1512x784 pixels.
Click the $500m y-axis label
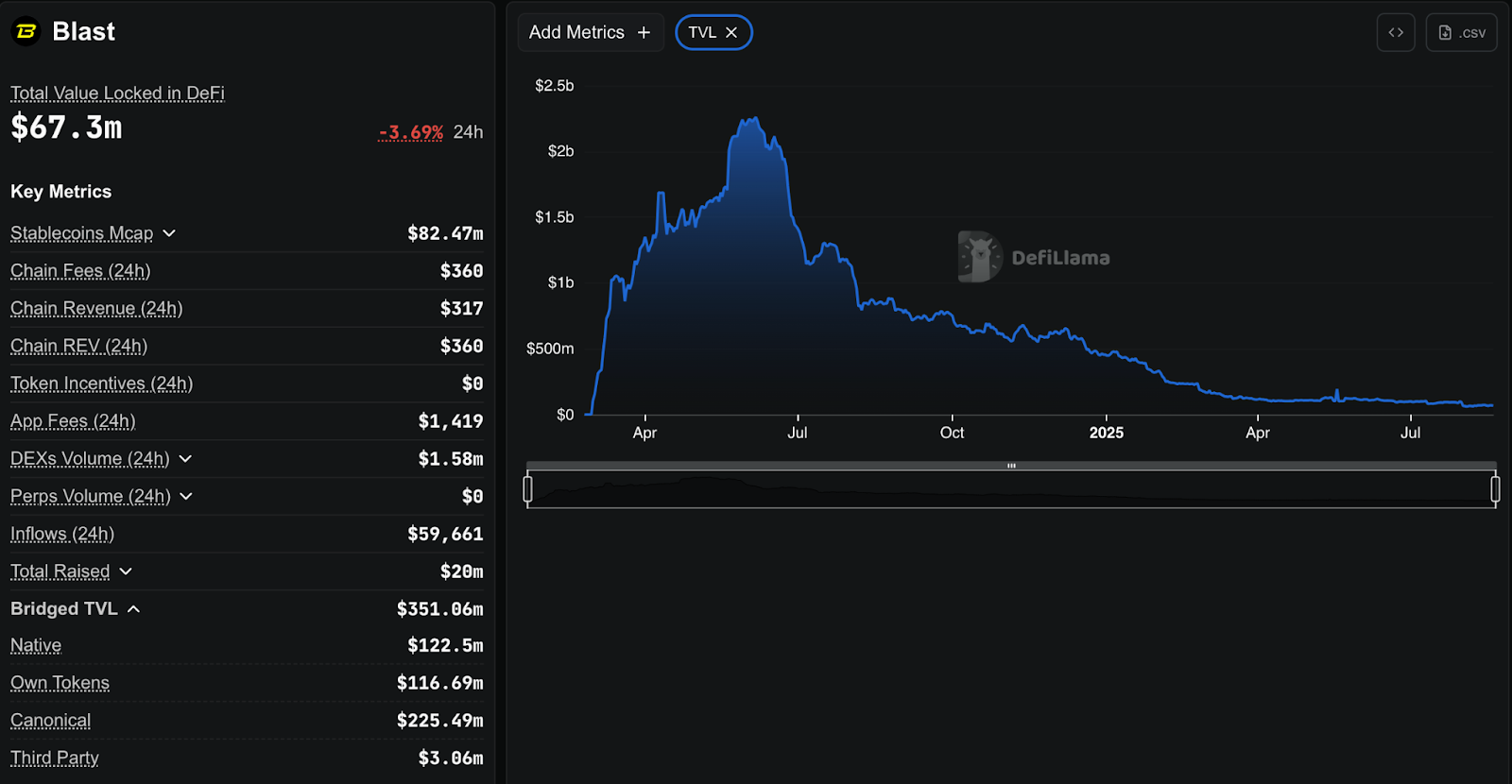pos(550,349)
